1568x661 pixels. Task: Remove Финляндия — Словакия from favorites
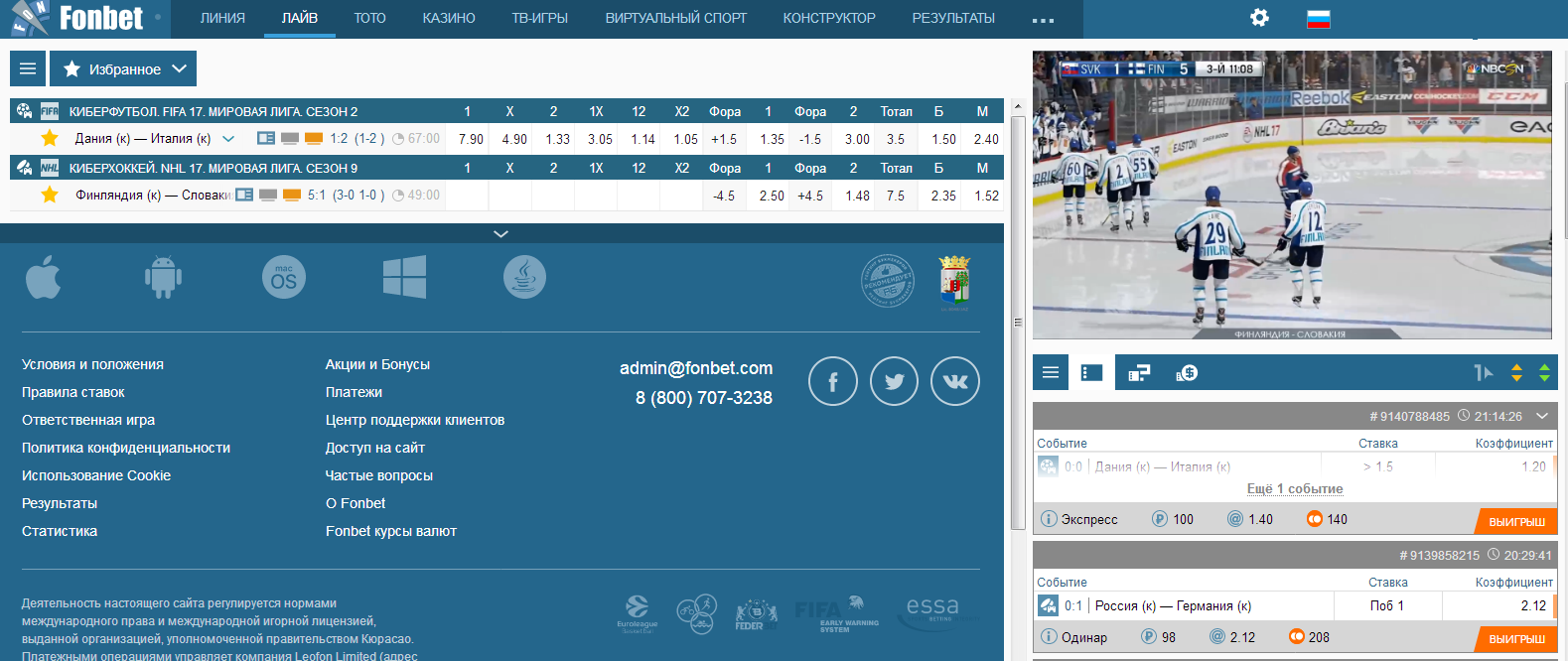(50, 196)
